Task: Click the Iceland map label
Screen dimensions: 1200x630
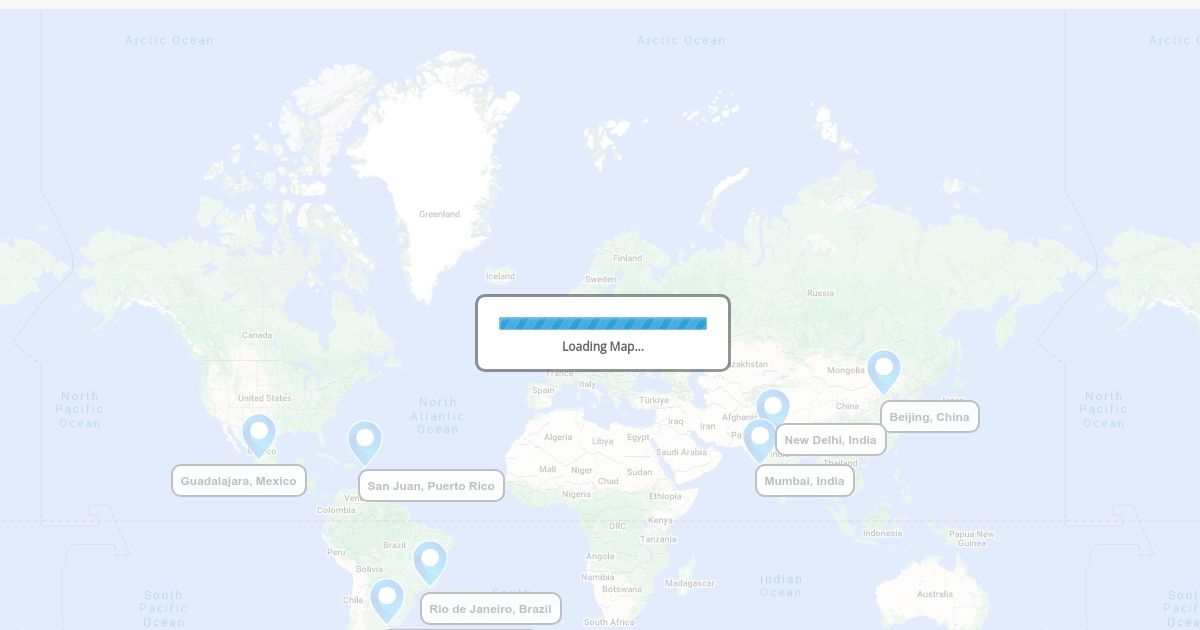Action: pos(500,276)
